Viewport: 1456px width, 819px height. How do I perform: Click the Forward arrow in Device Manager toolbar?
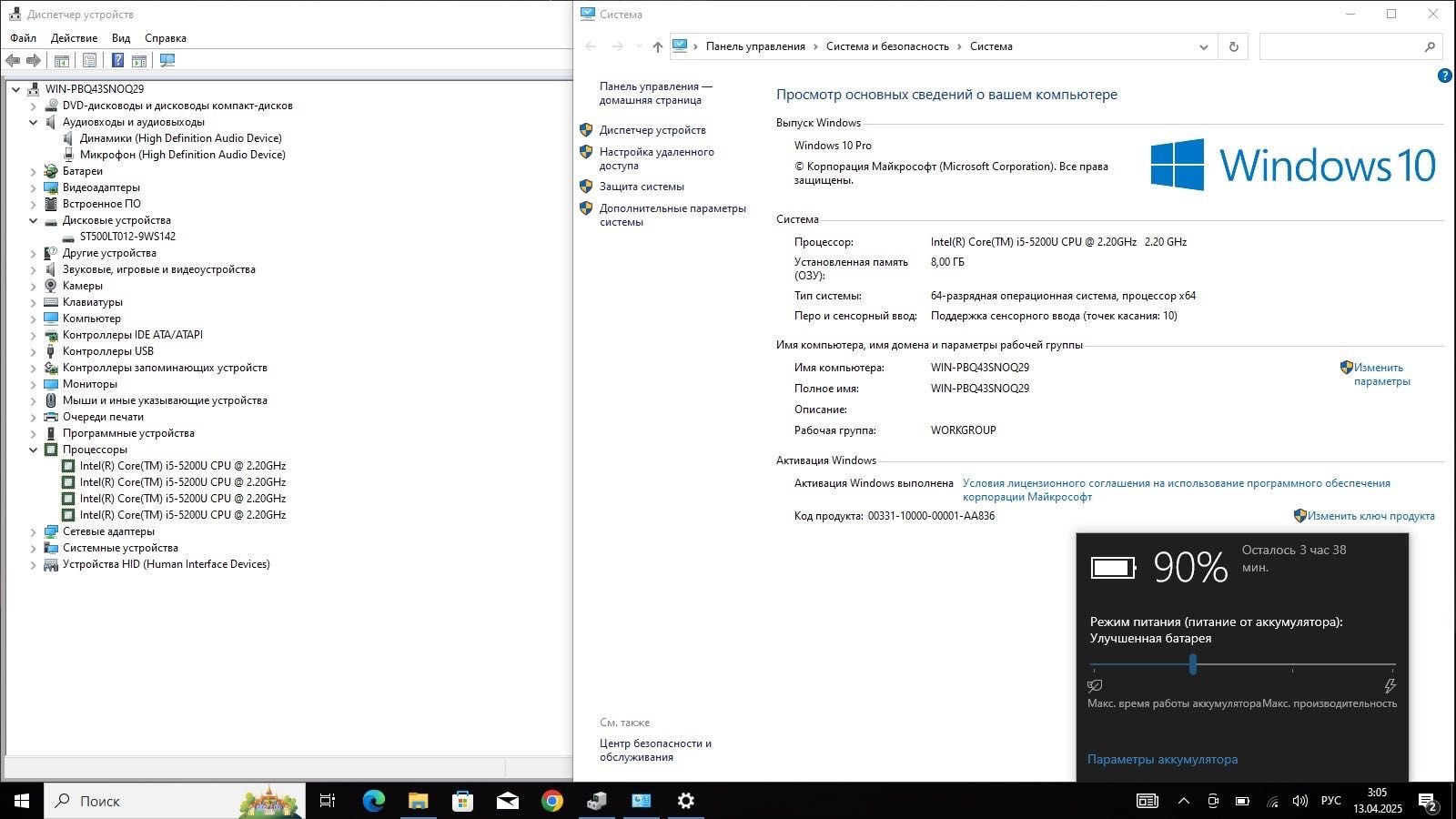coord(34,61)
